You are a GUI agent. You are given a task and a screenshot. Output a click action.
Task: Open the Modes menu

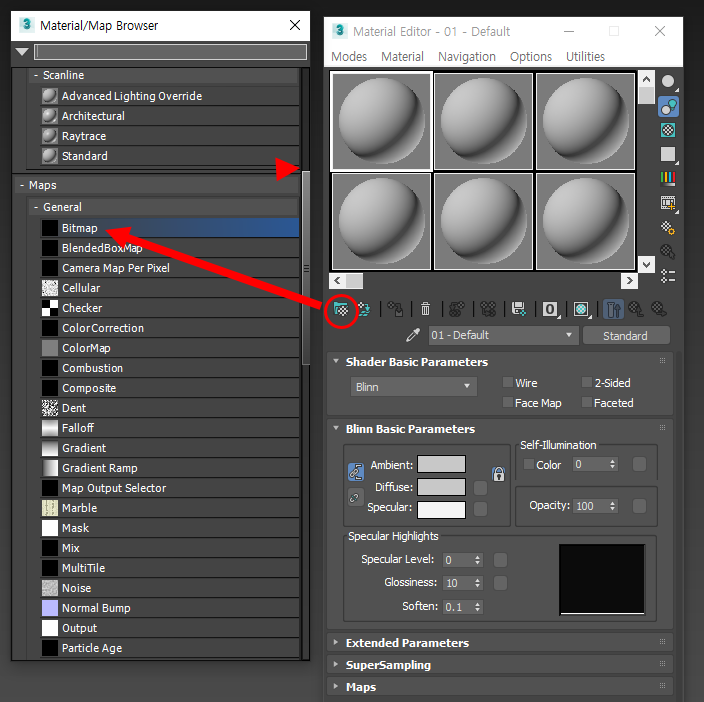coord(349,57)
